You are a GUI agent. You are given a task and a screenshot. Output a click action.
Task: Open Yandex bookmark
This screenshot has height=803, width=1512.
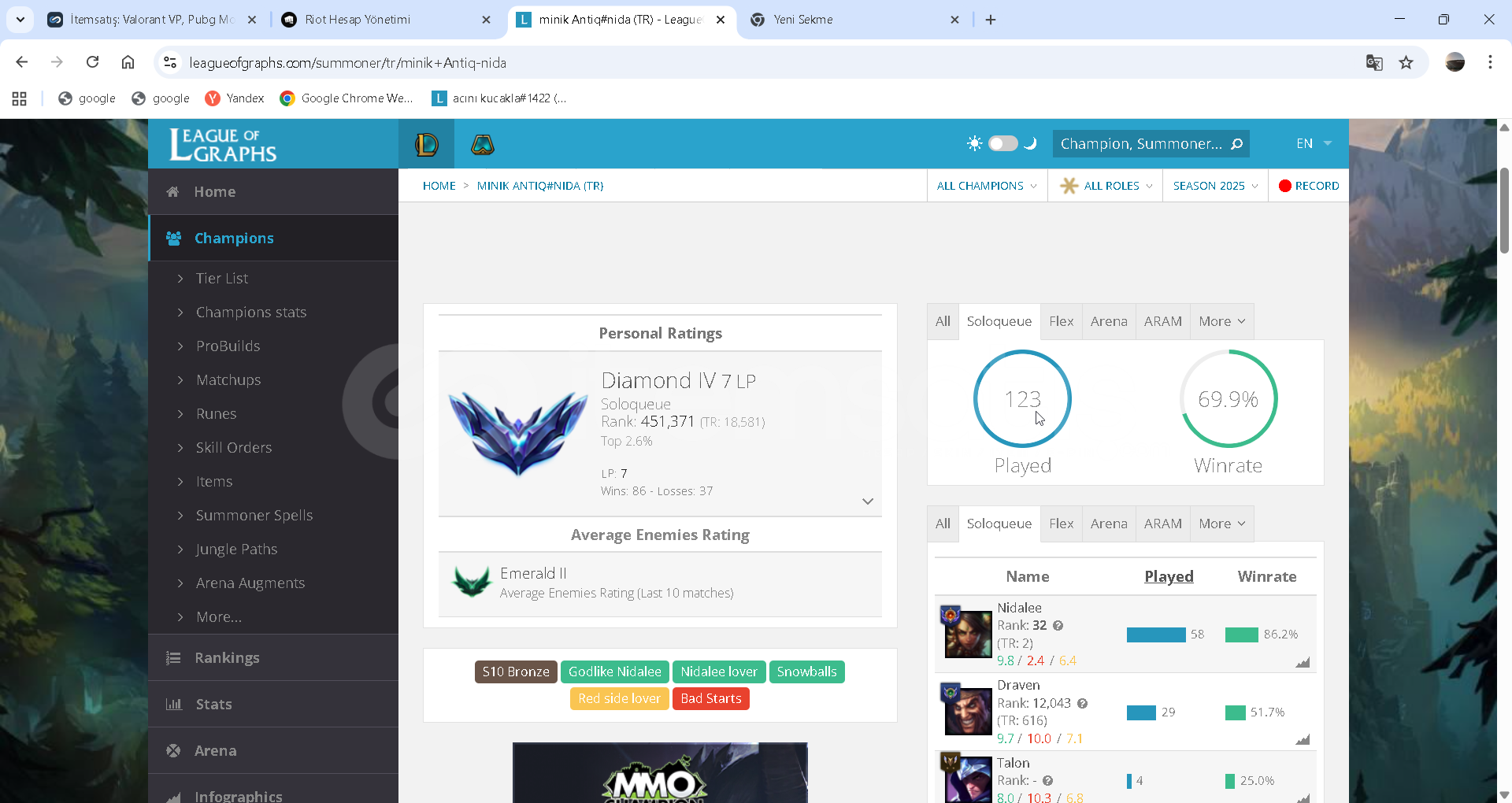coord(235,98)
